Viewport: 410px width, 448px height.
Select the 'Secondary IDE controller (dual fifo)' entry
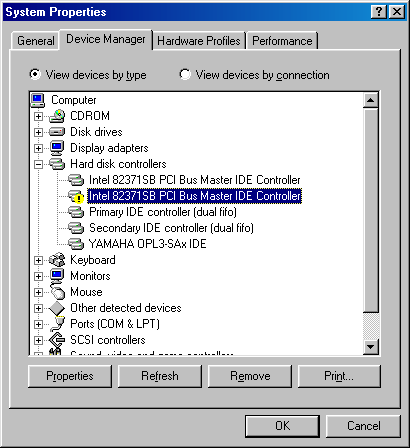click(171, 228)
